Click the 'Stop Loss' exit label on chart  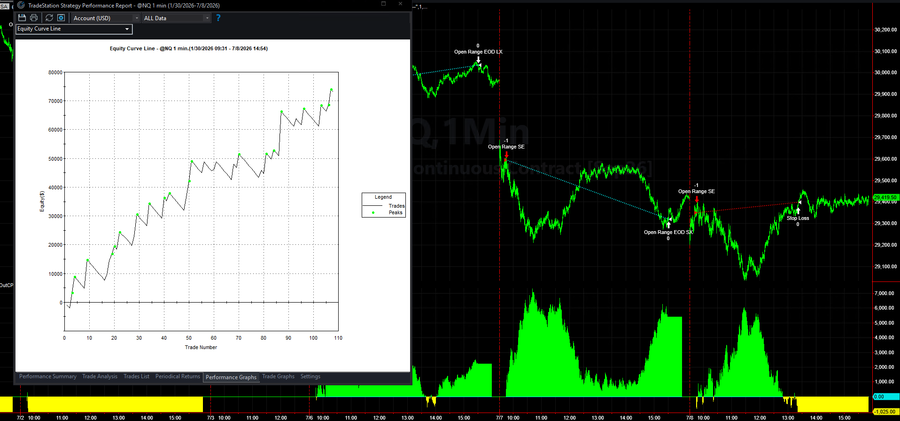797,218
